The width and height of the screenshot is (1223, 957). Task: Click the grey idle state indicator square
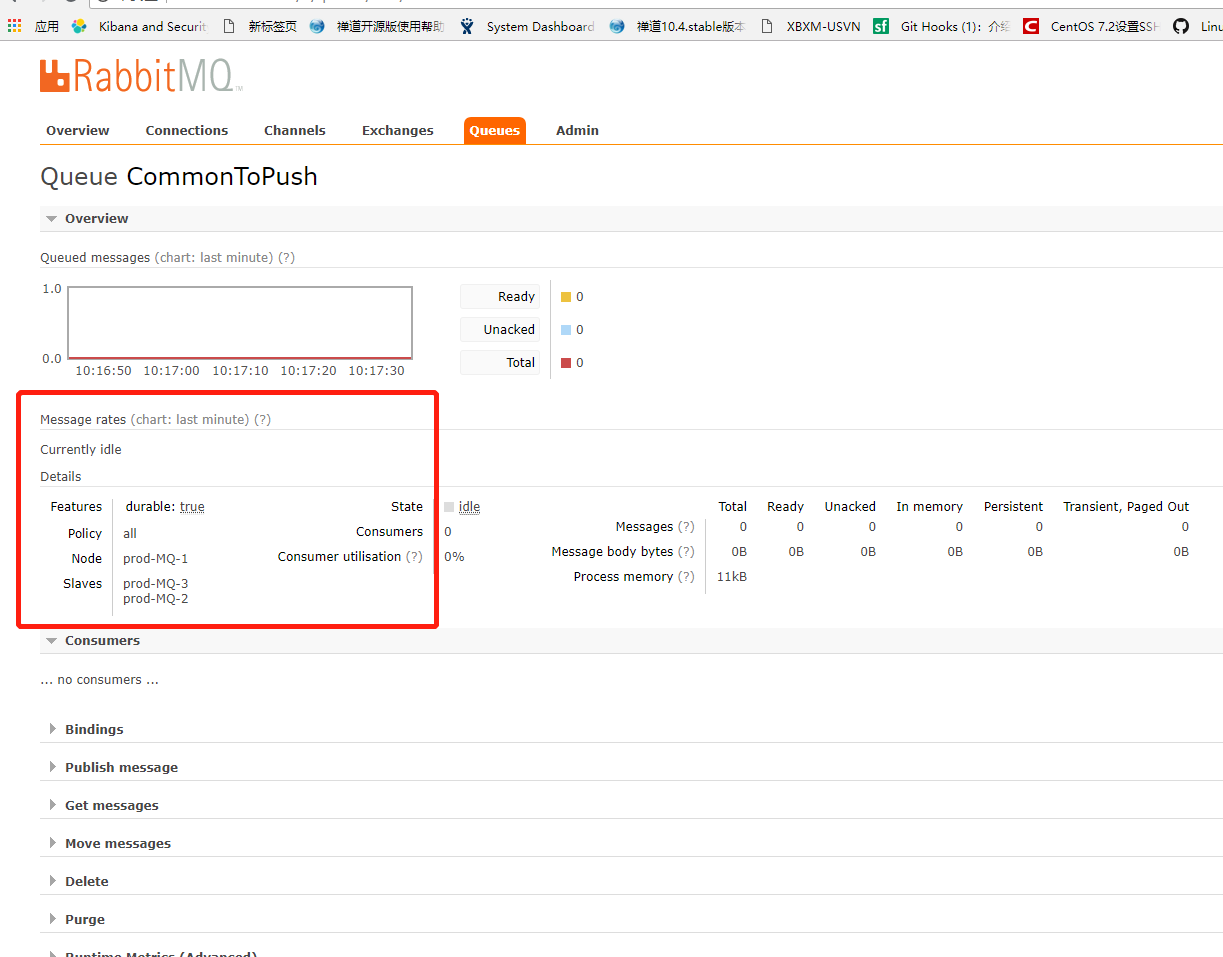(449, 507)
